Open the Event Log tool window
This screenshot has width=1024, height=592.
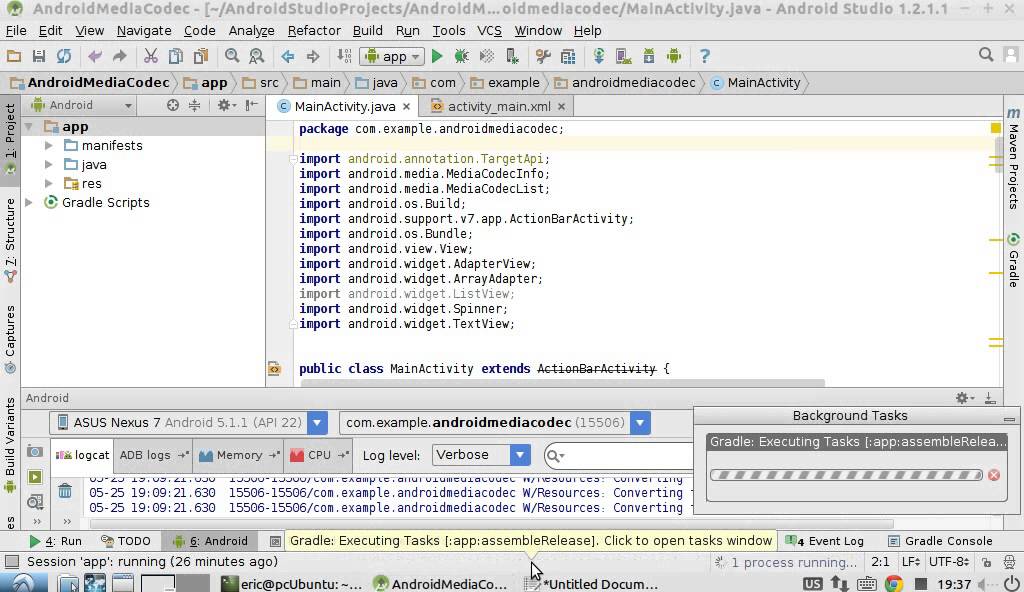pos(825,541)
